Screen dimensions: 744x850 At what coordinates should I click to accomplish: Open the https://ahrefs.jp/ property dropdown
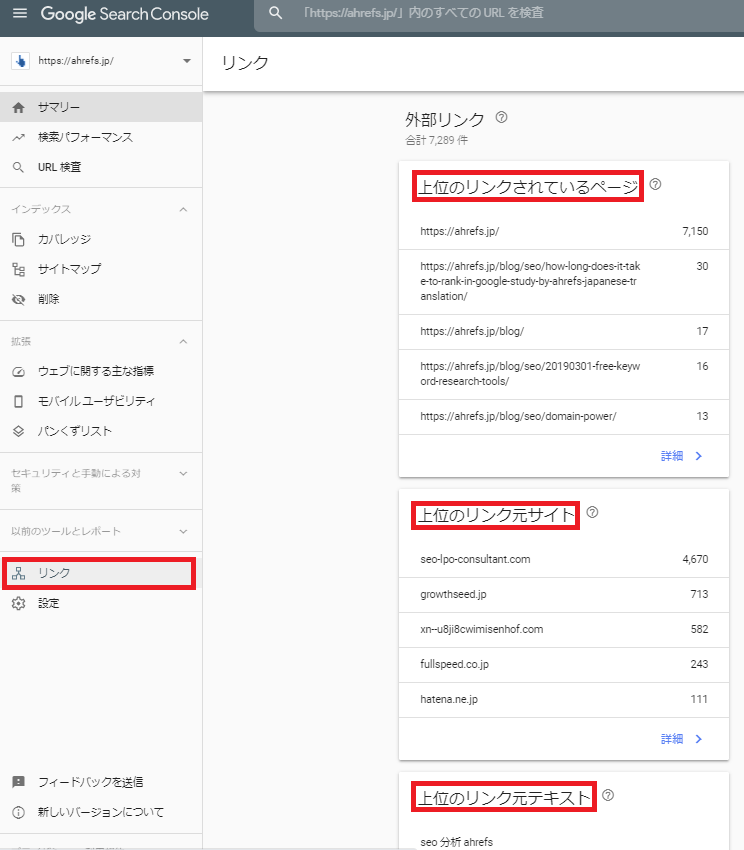[187, 61]
